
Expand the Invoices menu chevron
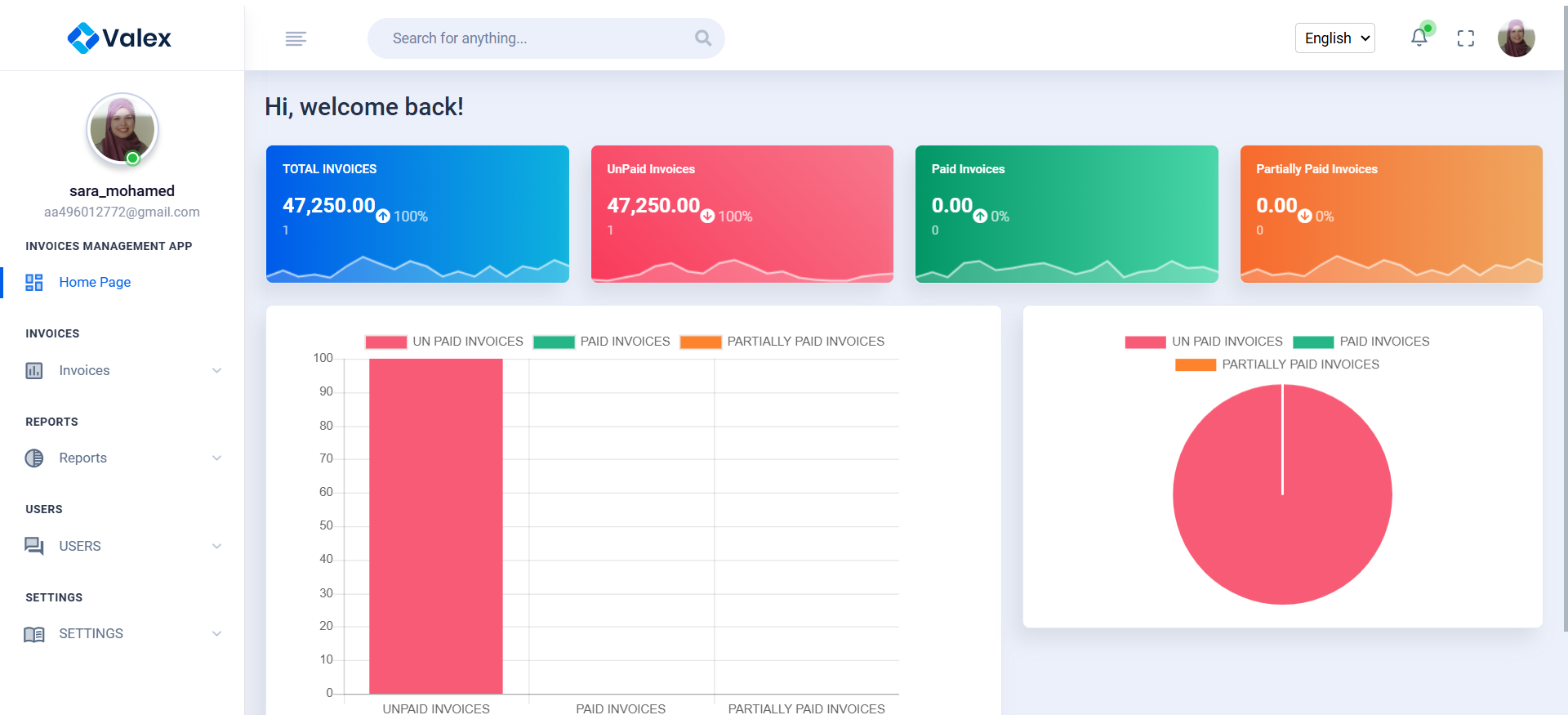[x=217, y=370]
